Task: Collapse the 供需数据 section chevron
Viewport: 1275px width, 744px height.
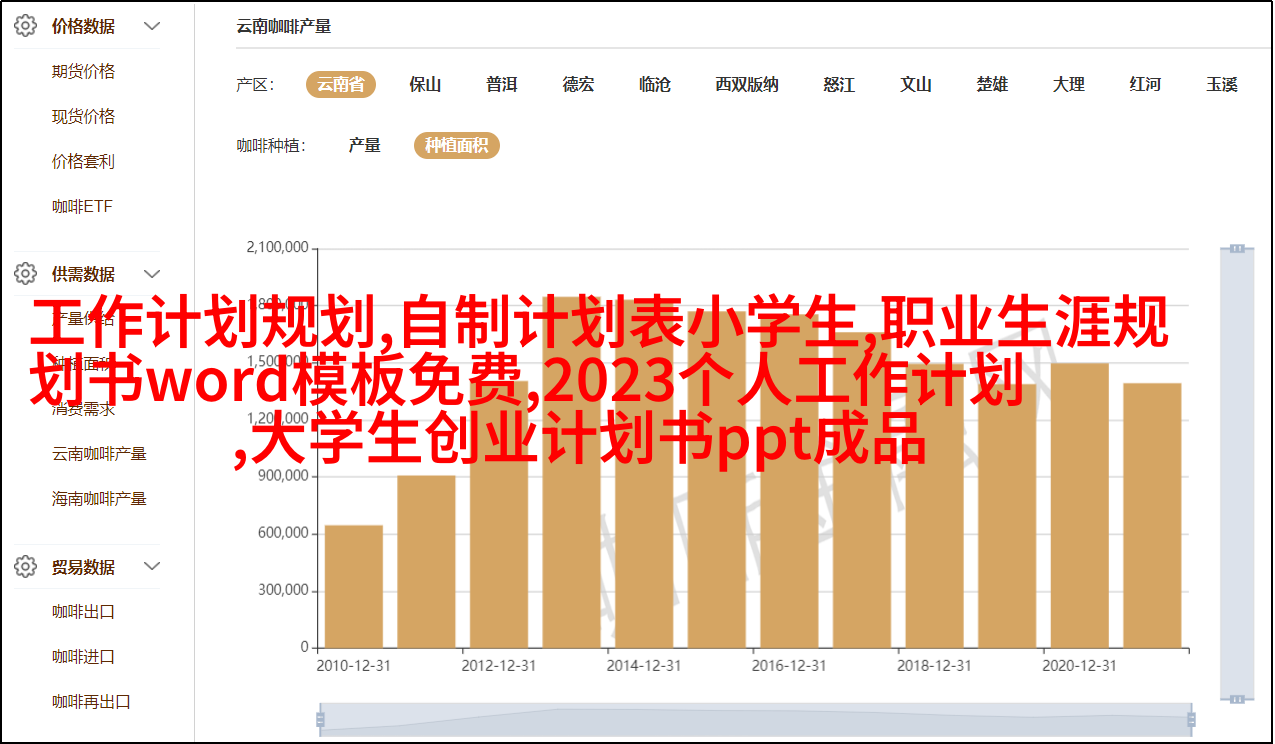Action: point(152,274)
